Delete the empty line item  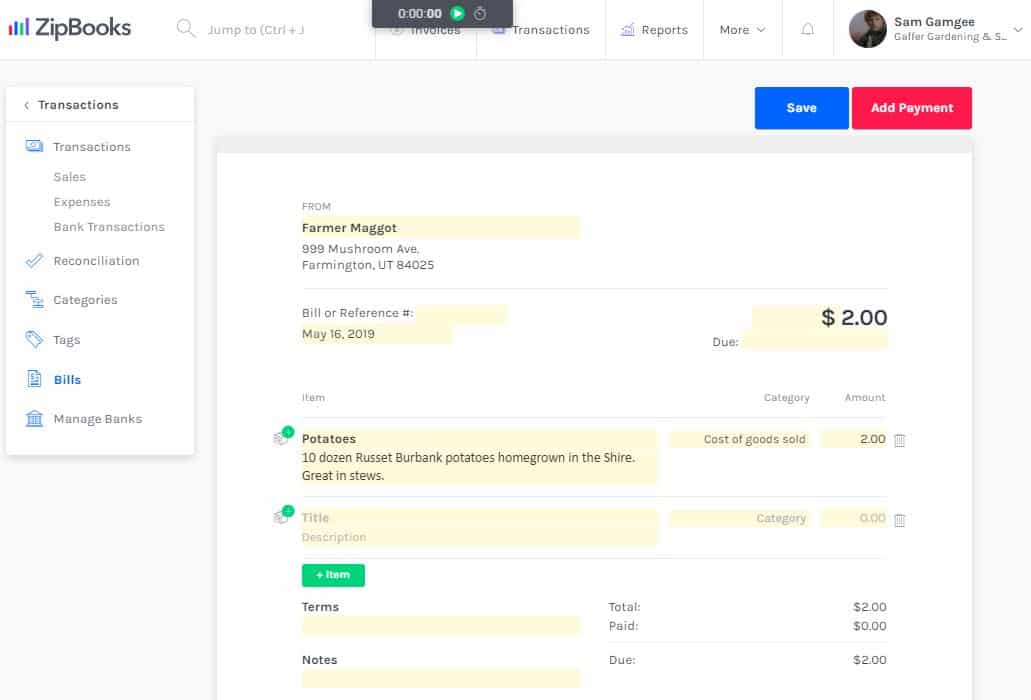(x=900, y=520)
